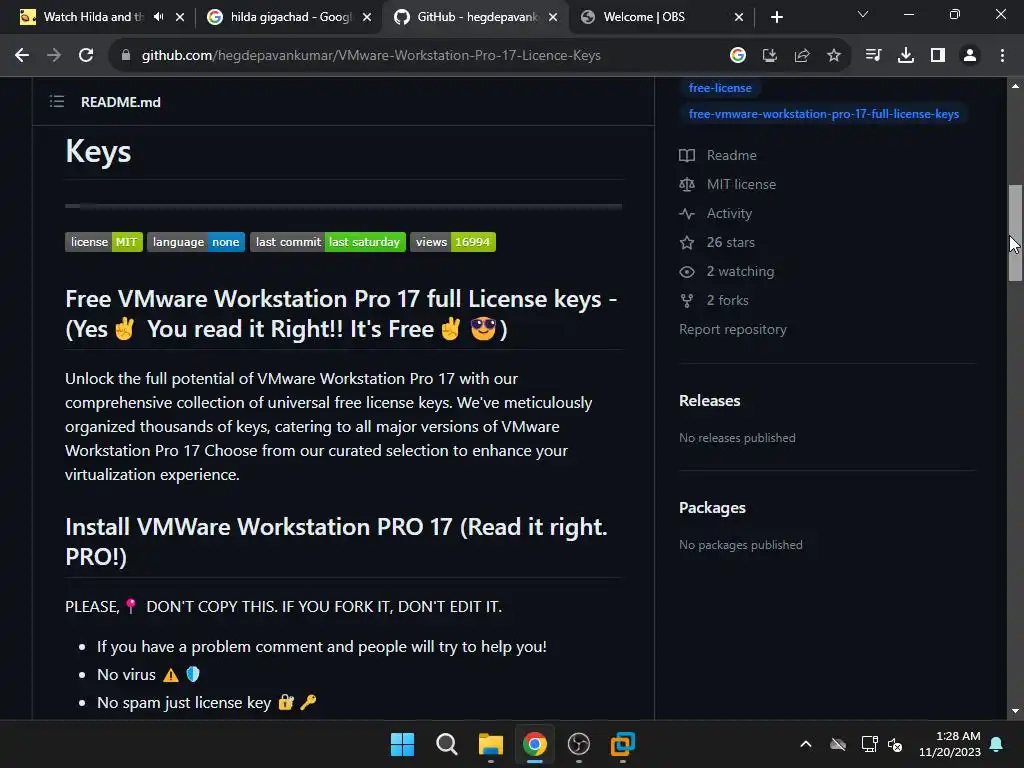Open VMware Workstation from taskbar
The height and width of the screenshot is (768, 1024).
tap(623, 744)
